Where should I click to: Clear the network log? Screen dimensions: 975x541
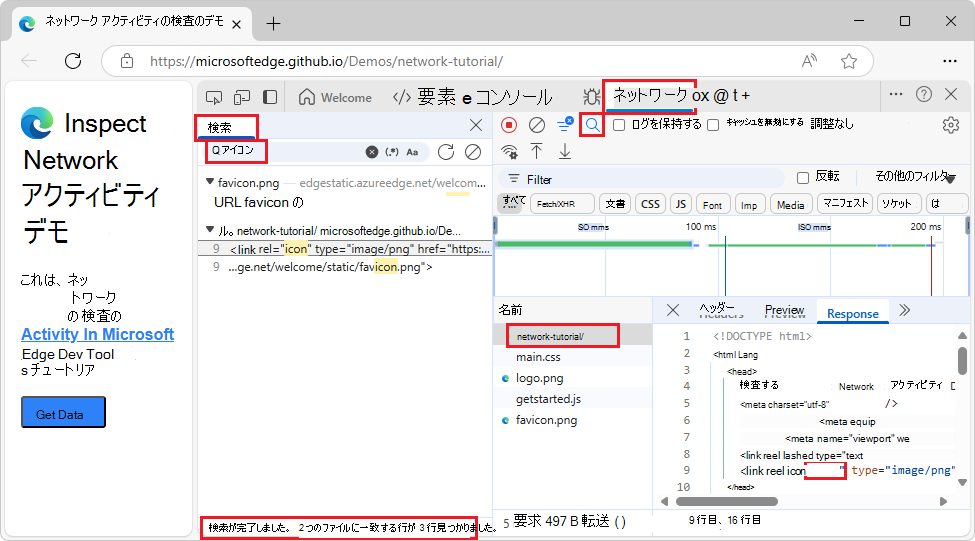[x=537, y=125]
